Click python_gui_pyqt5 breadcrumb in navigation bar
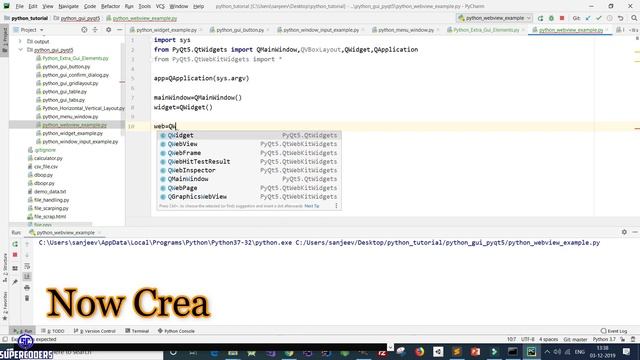The image size is (640, 360). pos(80,18)
